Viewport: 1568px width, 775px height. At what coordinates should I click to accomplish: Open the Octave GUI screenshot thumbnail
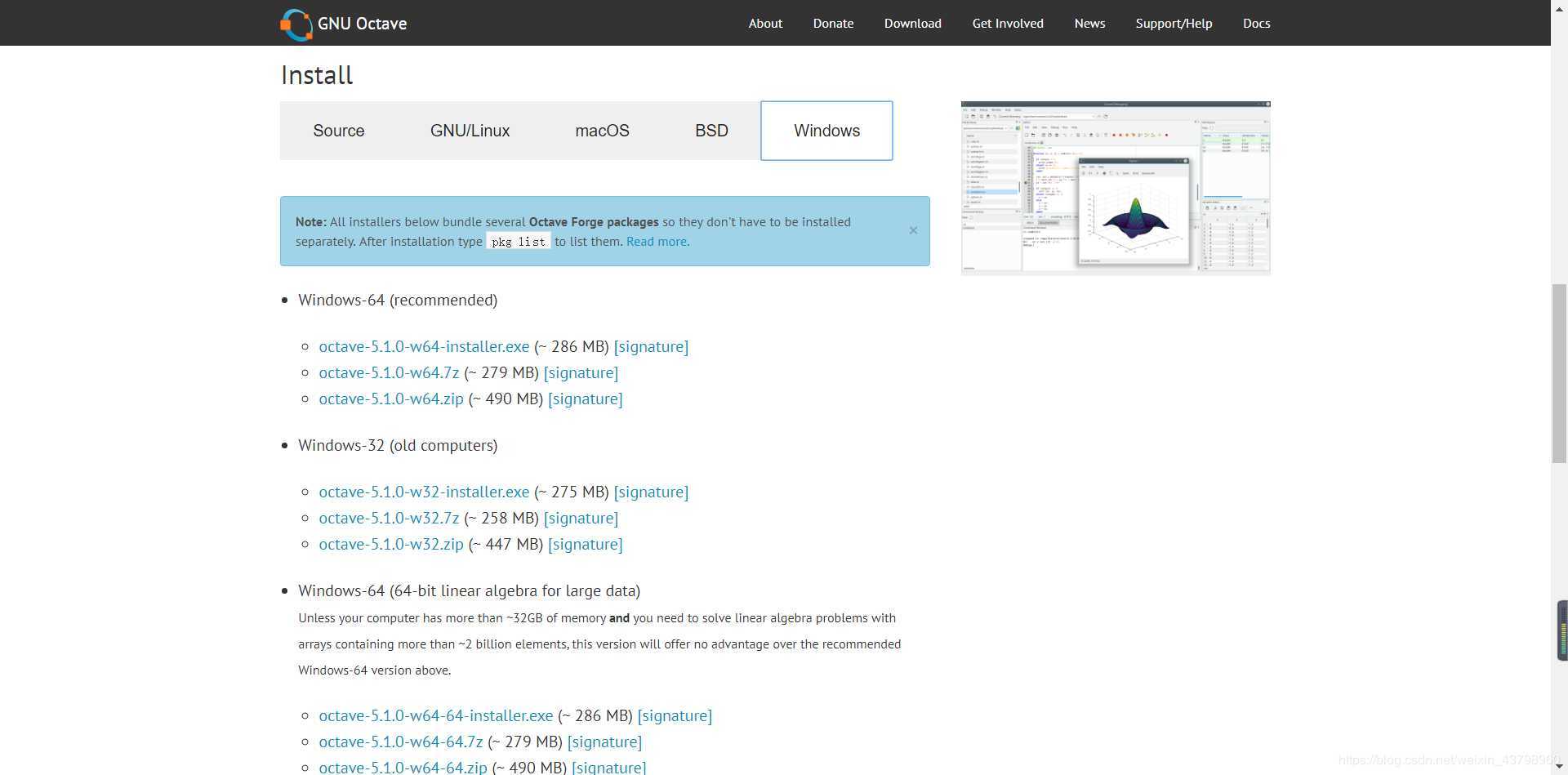tap(1115, 188)
